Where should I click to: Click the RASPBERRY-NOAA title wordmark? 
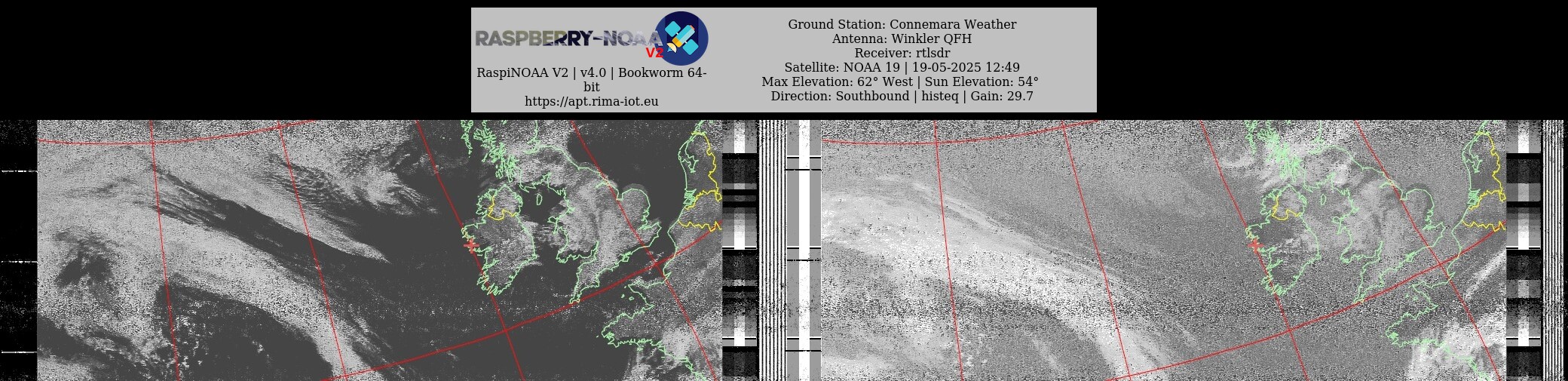[x=568, y=38]
